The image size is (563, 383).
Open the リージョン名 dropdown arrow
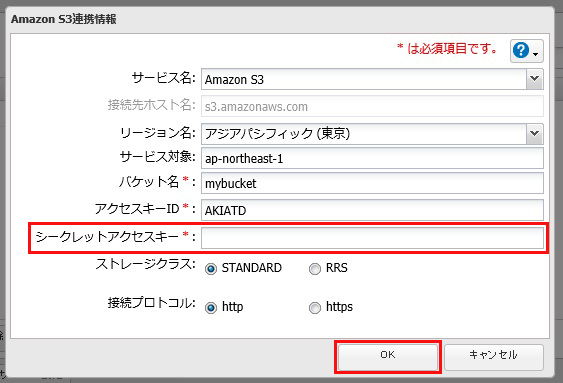click(535, 134)
